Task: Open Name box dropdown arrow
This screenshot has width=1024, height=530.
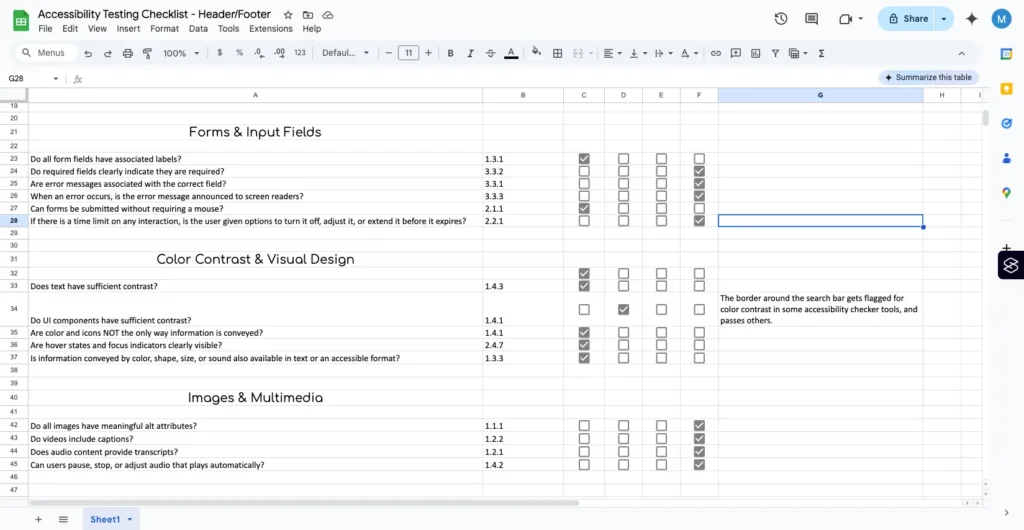Action: [x=56, y=79]
